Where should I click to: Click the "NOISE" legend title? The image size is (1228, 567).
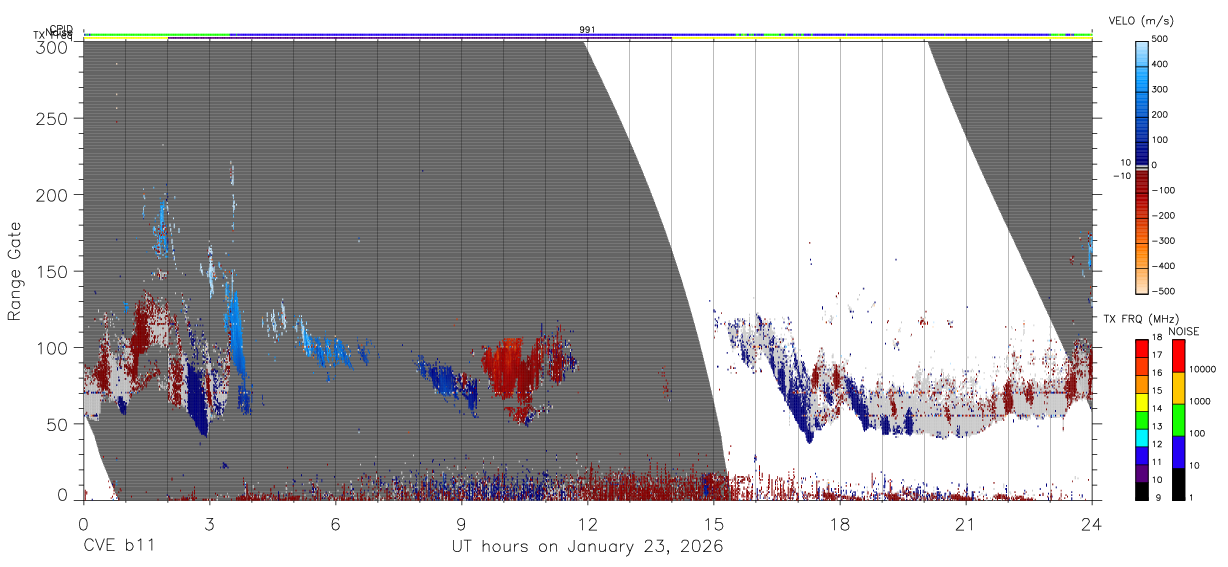tap(1183, 331)
